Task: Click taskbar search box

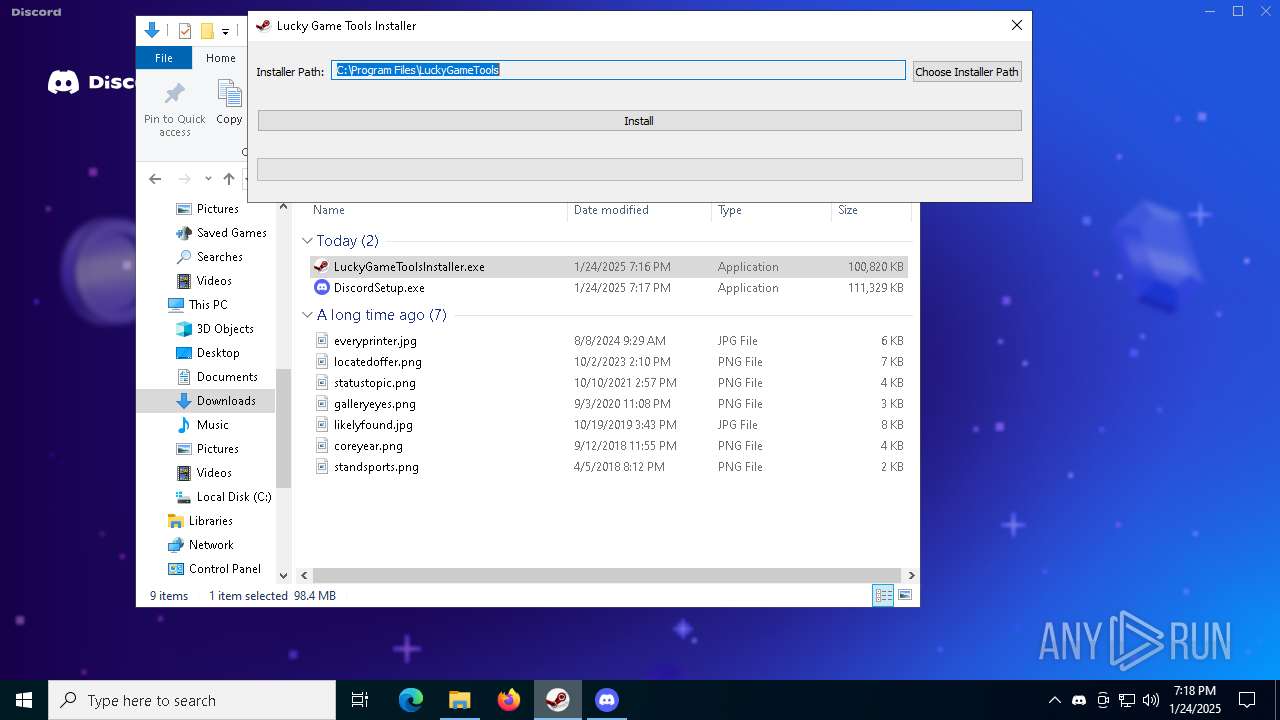Action: click(192, 700)
